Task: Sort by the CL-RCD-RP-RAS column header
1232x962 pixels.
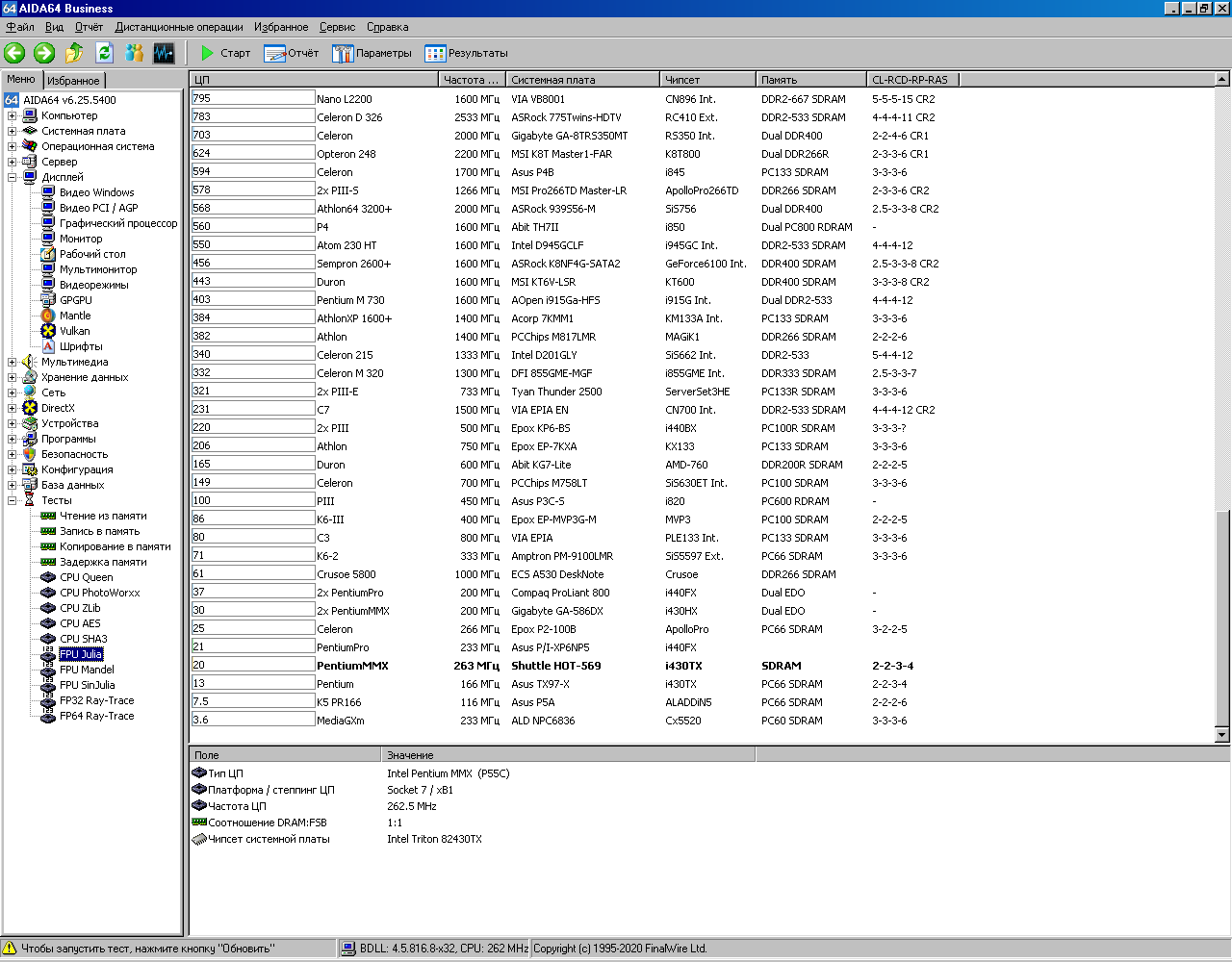Action: point(915,80)
